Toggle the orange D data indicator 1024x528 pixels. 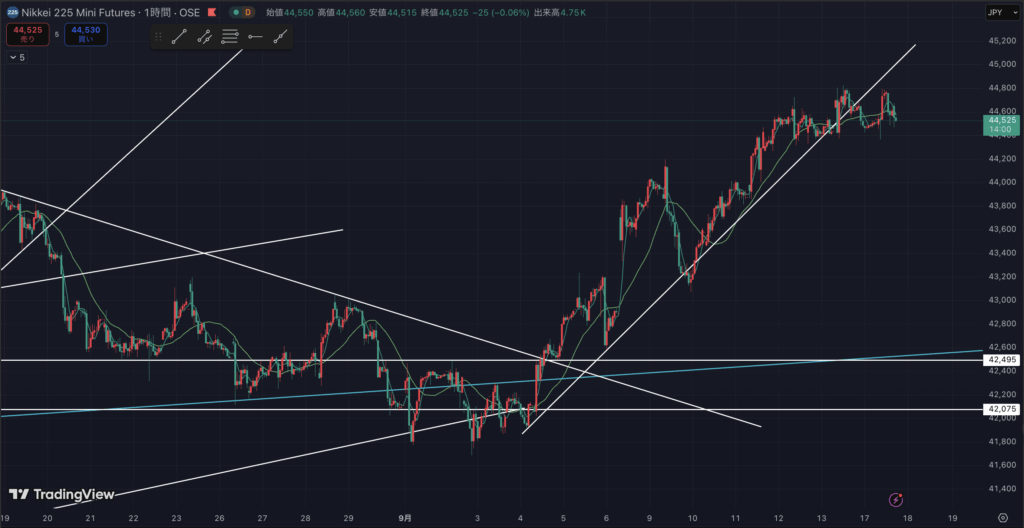248,12
